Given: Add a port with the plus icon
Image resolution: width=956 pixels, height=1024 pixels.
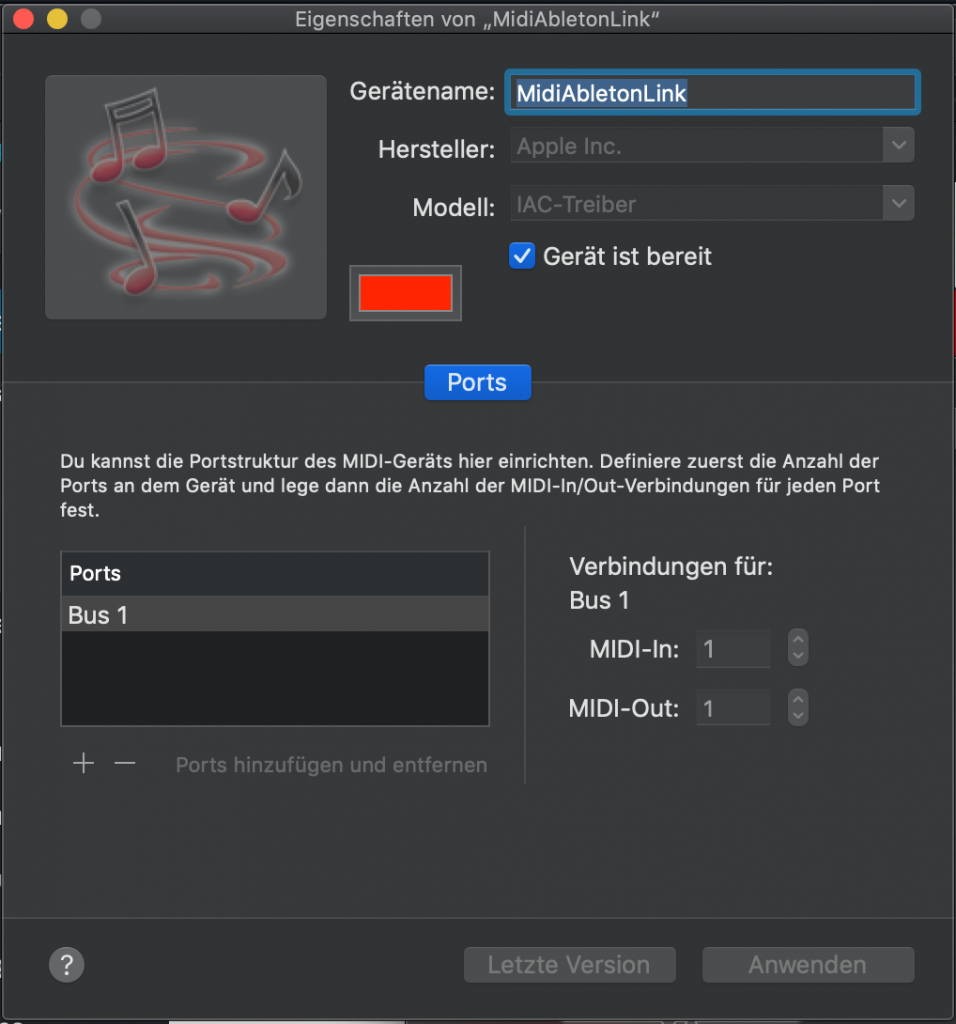Looking at the screenshot, I should 84,763.
